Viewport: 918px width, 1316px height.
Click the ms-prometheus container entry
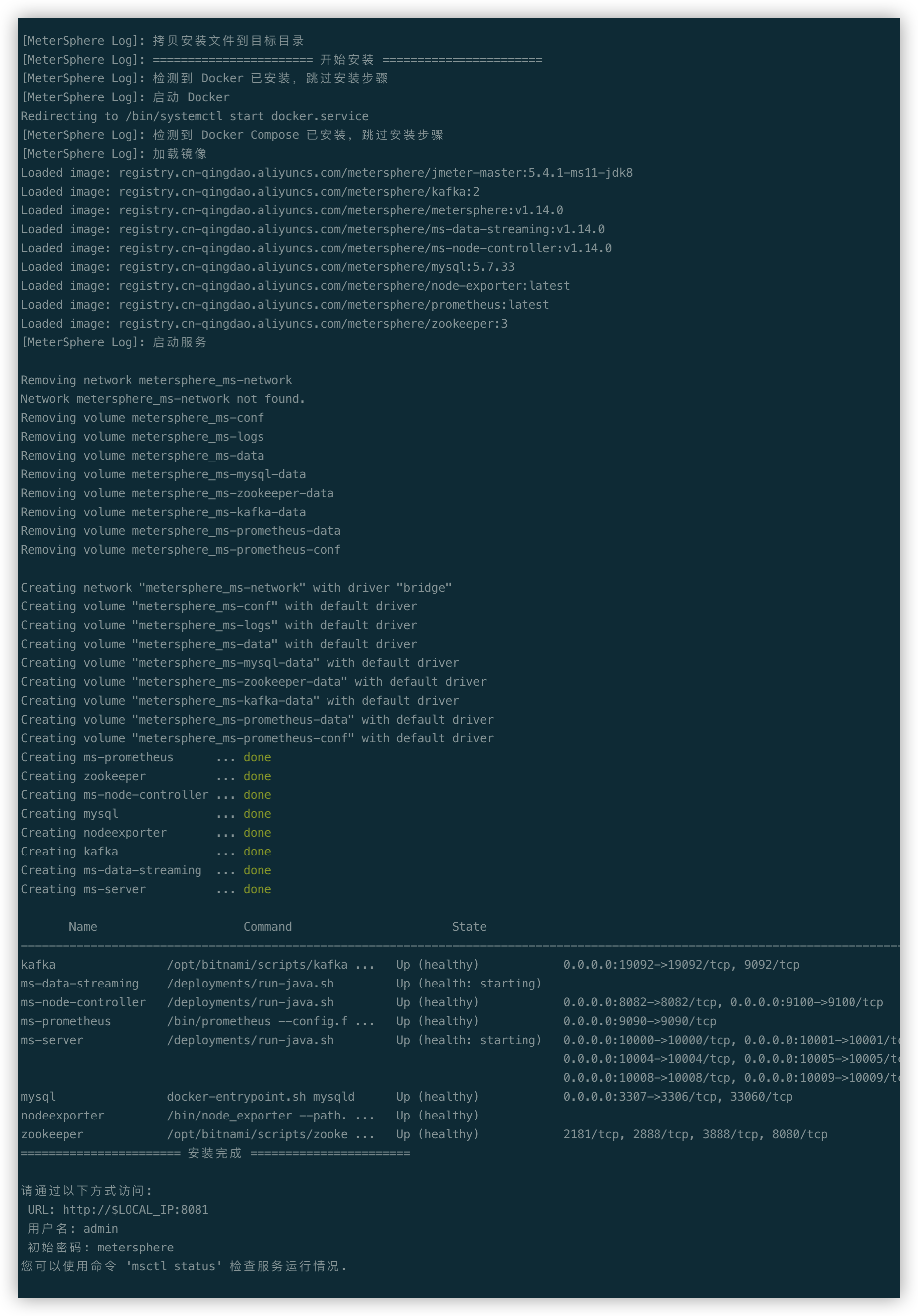66,1021
